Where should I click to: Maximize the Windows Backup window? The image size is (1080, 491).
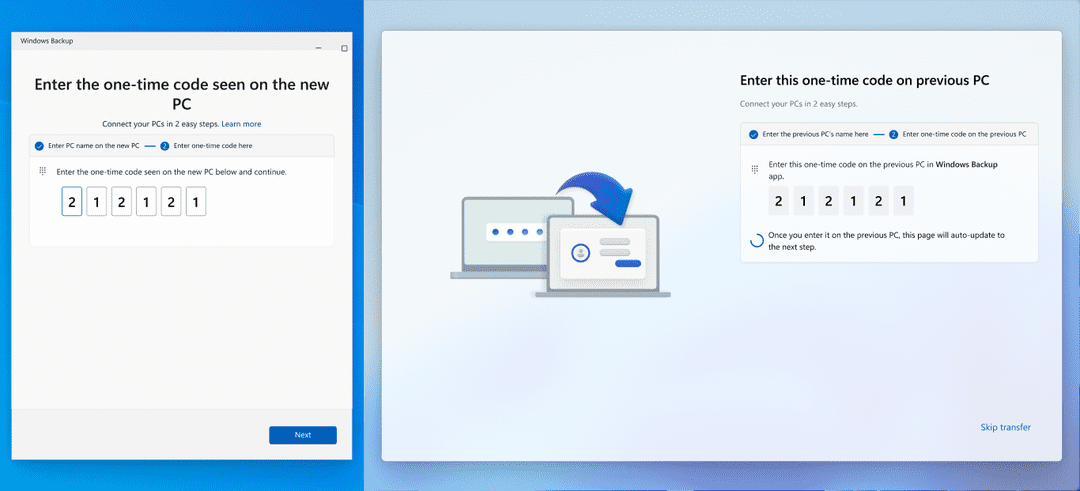tap(344, 48)
